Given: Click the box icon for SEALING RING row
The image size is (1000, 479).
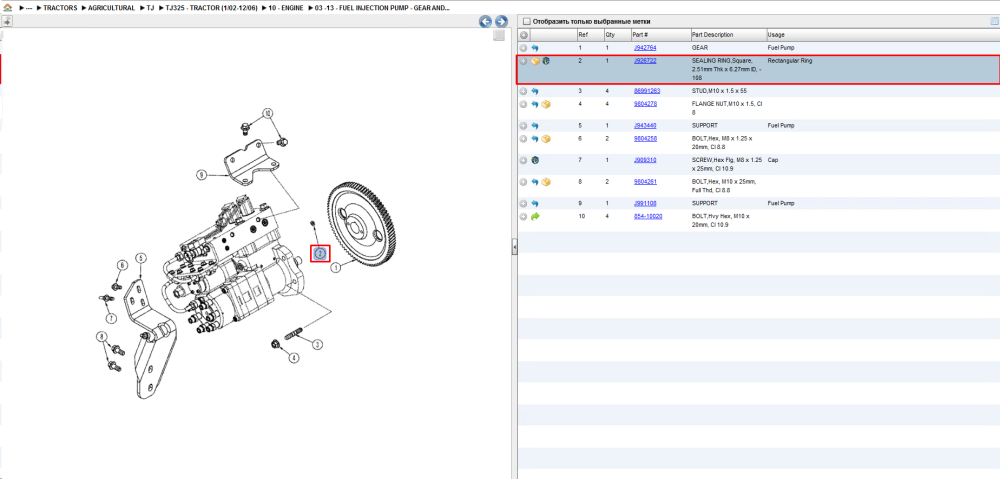Looking at the screenshot, I should 536,61.
